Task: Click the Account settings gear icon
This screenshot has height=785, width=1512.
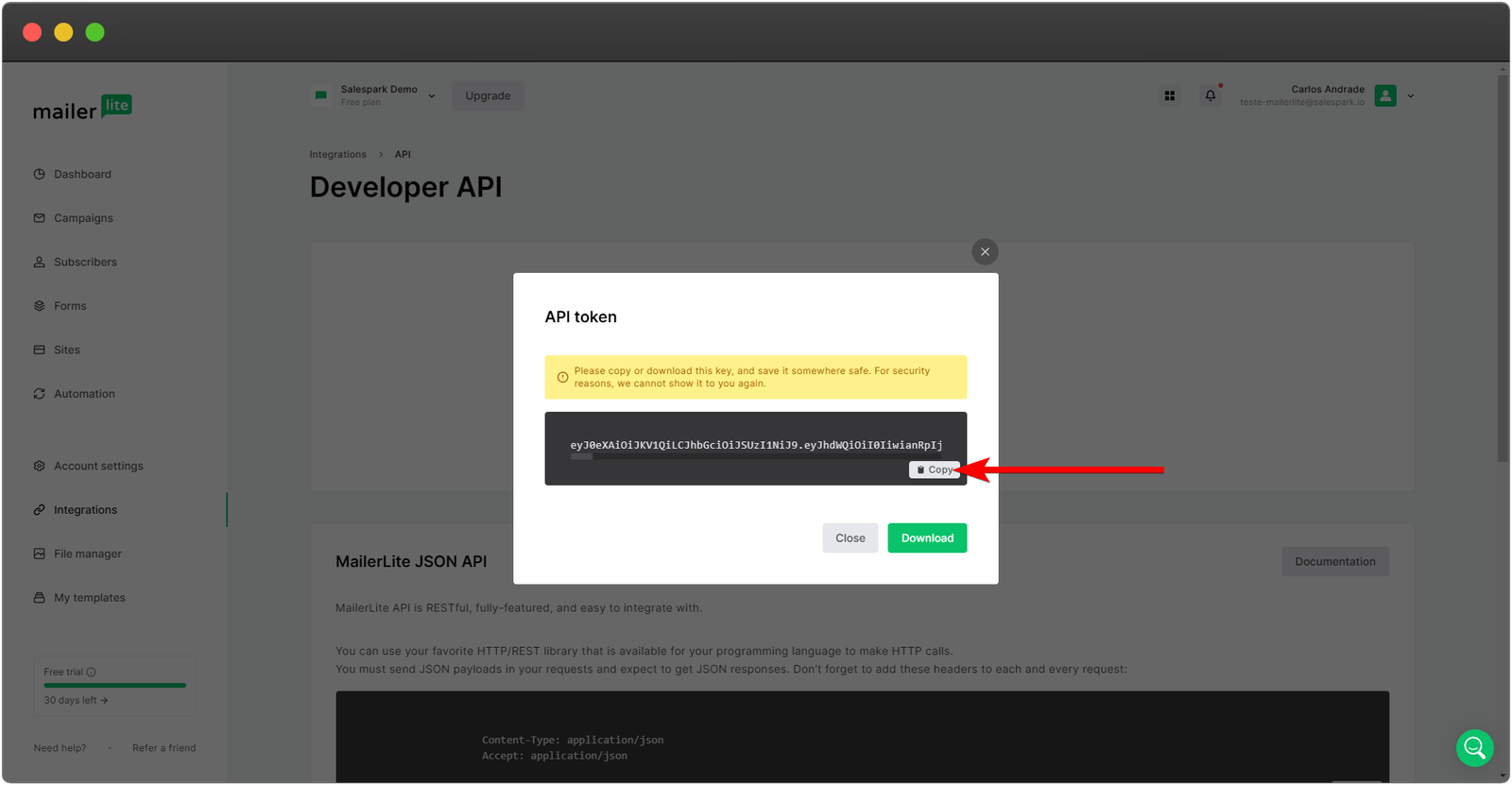Action: (40, 466)
